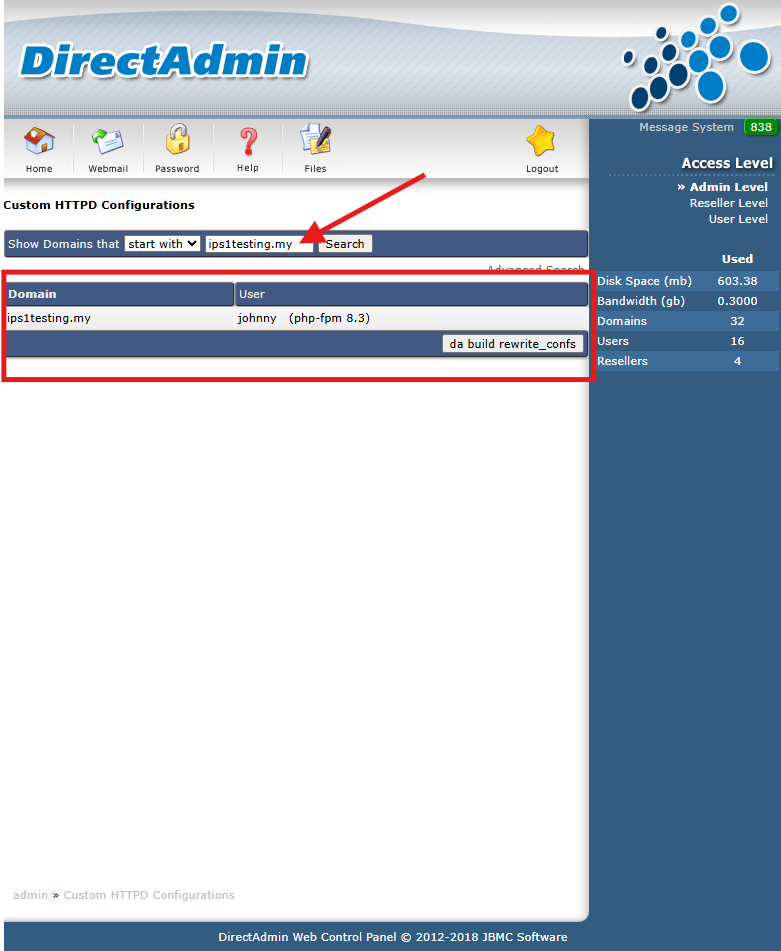This screenshot has width=781, height=951.
Task: Click the DirectAdmin logo
Action: pos(164,61)
